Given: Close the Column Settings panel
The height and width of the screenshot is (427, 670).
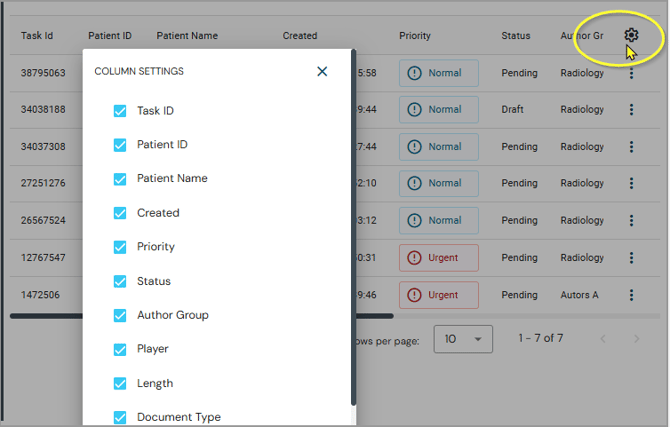Looking at the screenshot, I should tap(322, 71).
